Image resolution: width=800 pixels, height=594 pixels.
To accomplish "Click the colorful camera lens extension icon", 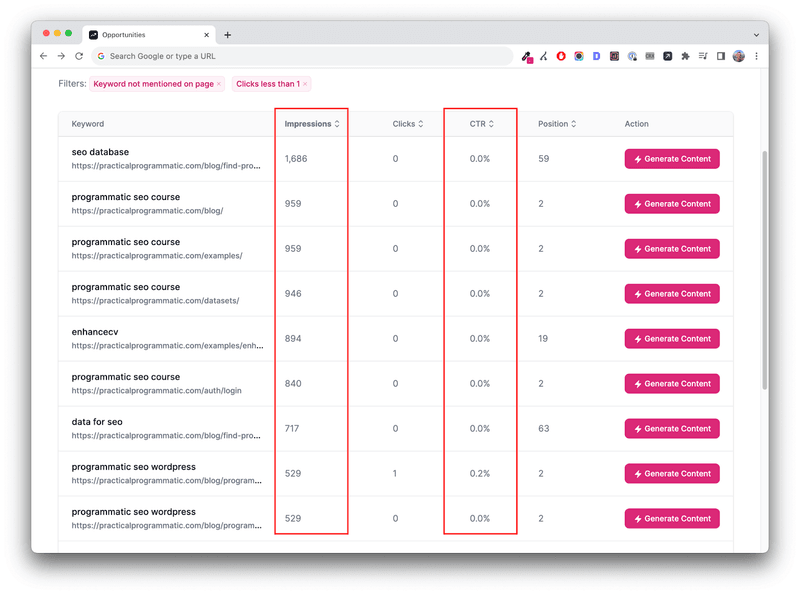I will (x=579, y=56).
